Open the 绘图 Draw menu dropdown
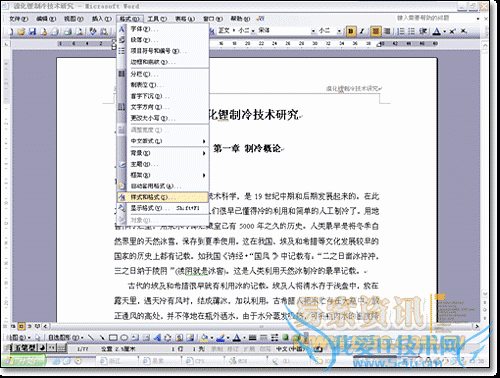 20,338
